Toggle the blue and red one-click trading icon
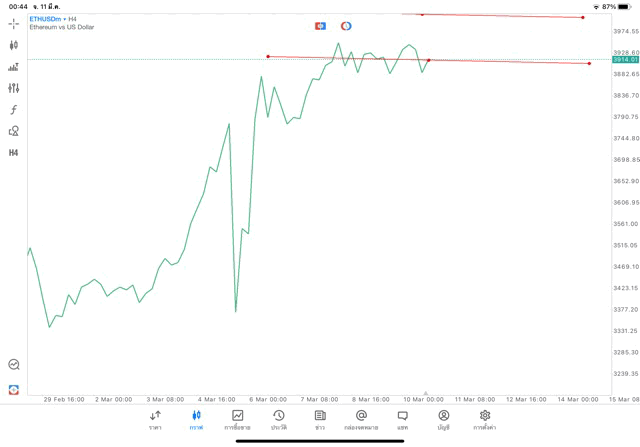Screen dimensions: 640x447 tap(320, 26)
